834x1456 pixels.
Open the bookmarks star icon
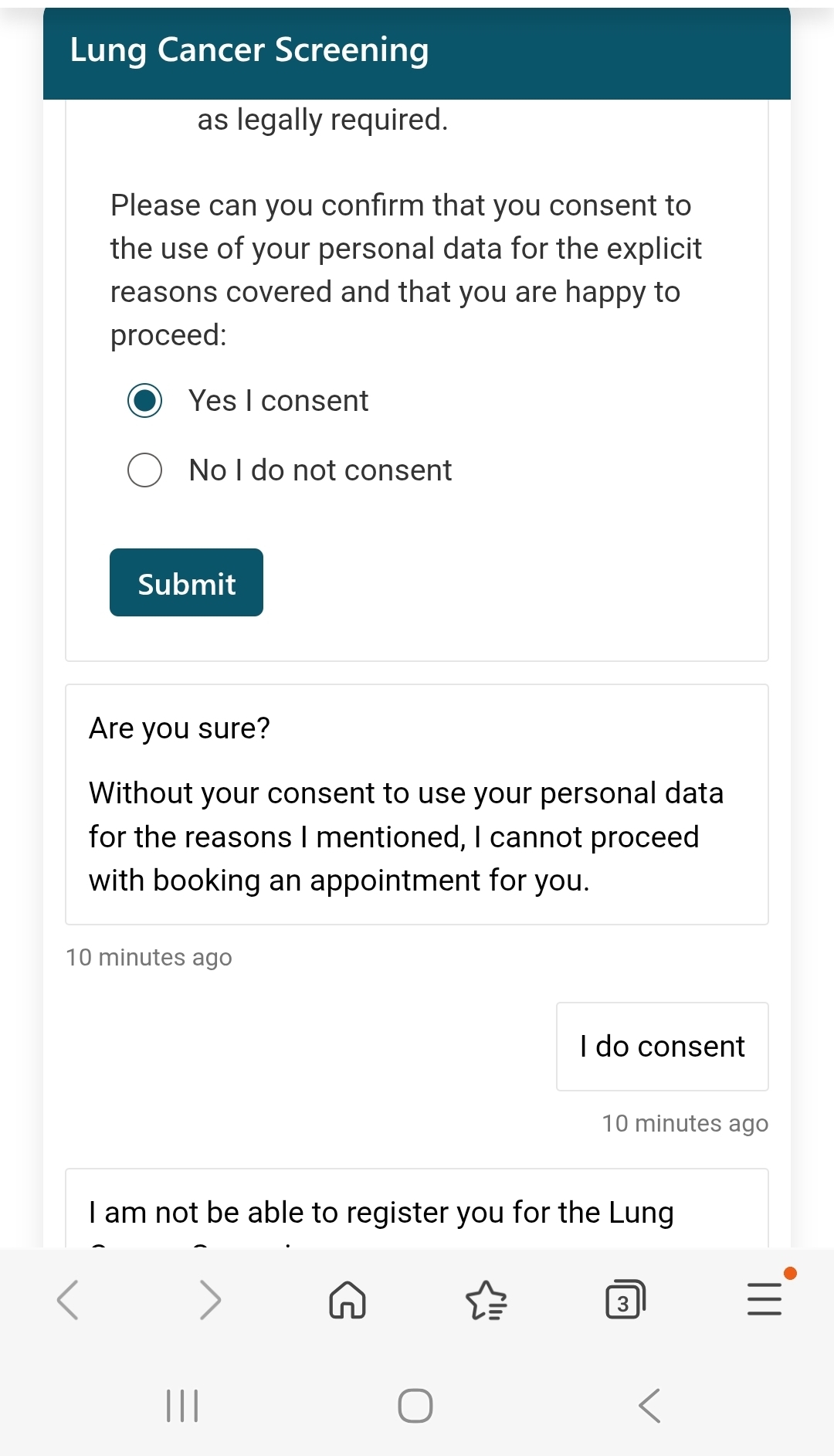tap(486, 1300)
